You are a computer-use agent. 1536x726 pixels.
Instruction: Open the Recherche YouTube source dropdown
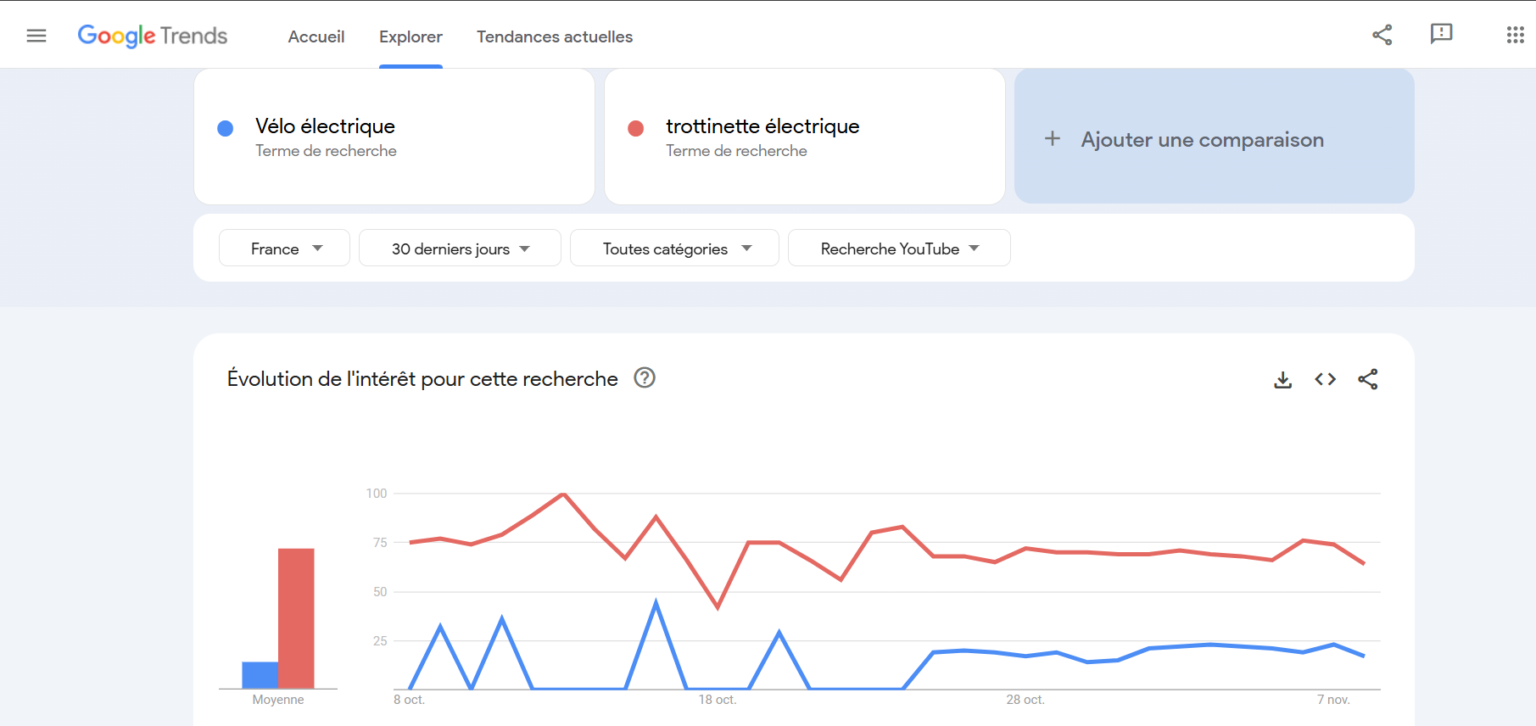tap(898, 247)
